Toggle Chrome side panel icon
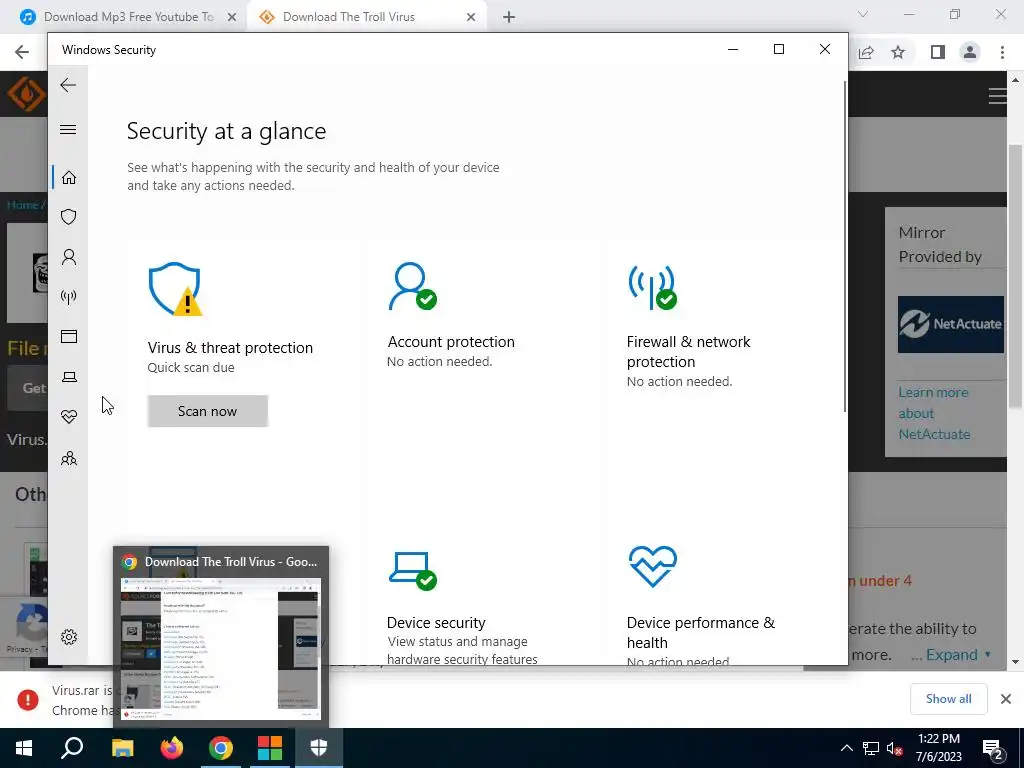Image resolution: width=1024 pixels, height=768 pixels. (x=937, y=52)
